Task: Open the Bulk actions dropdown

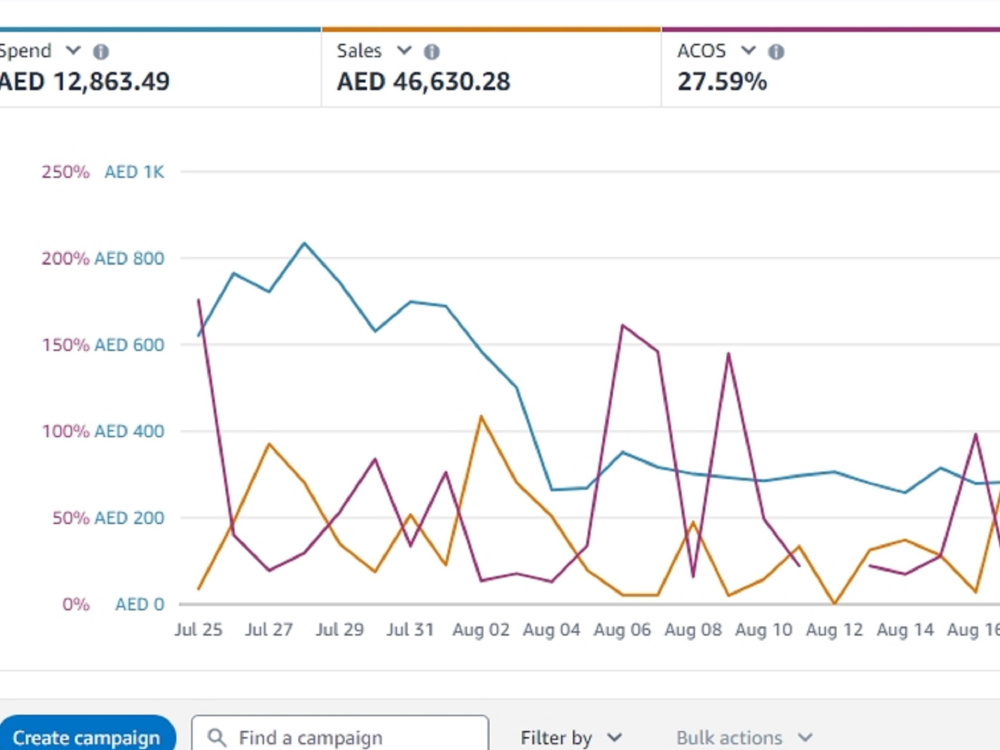Action: [x=744, y=737]
